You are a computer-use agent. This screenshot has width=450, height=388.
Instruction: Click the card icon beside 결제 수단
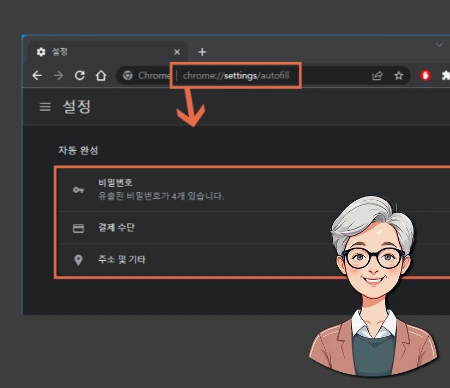[x=78, y=228]
